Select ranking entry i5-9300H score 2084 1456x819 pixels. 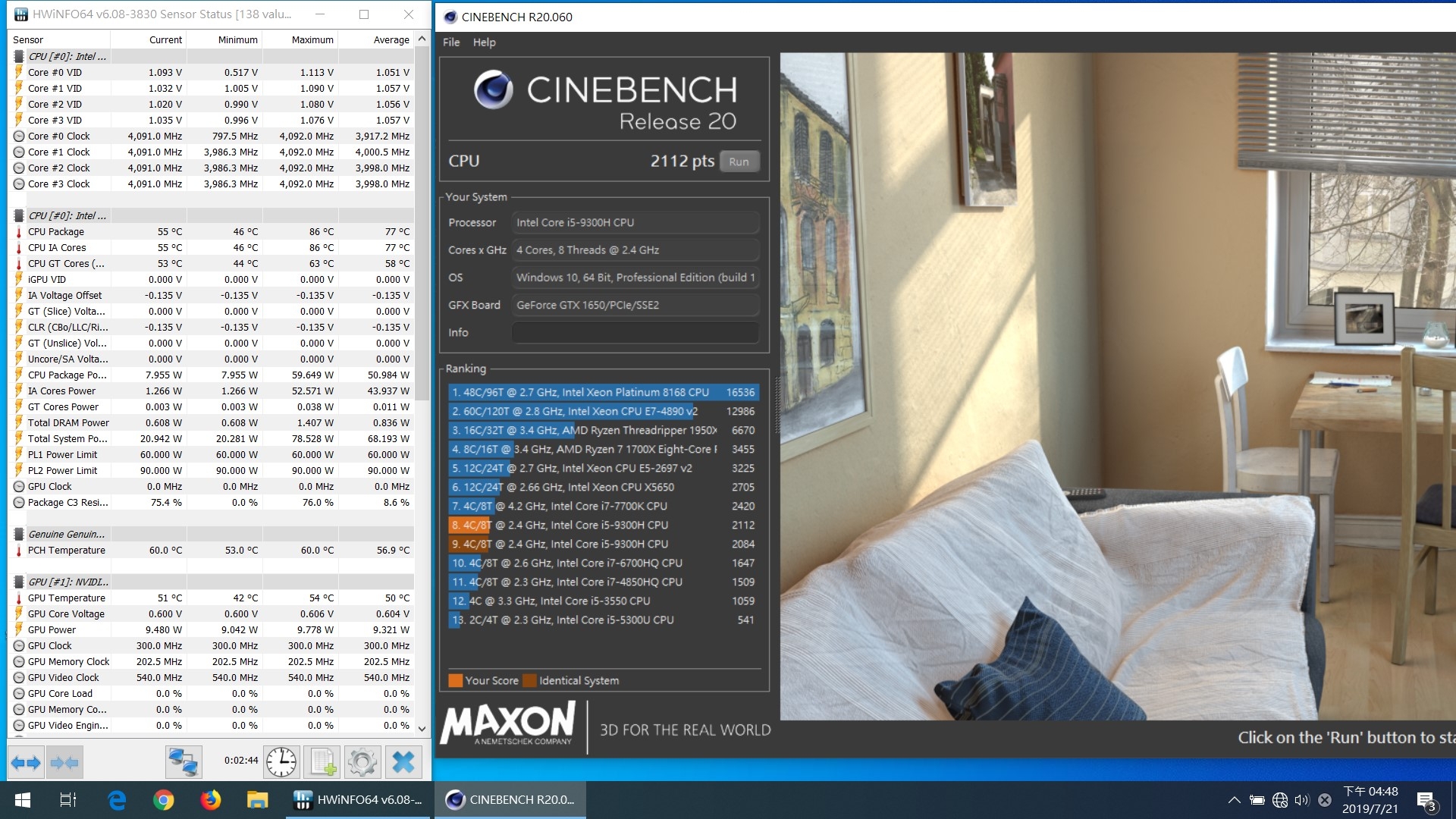(603, 544)
